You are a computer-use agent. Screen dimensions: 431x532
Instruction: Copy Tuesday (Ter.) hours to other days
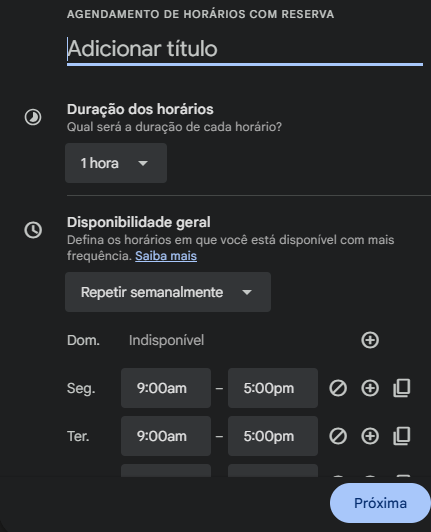(x=402, y=436)
